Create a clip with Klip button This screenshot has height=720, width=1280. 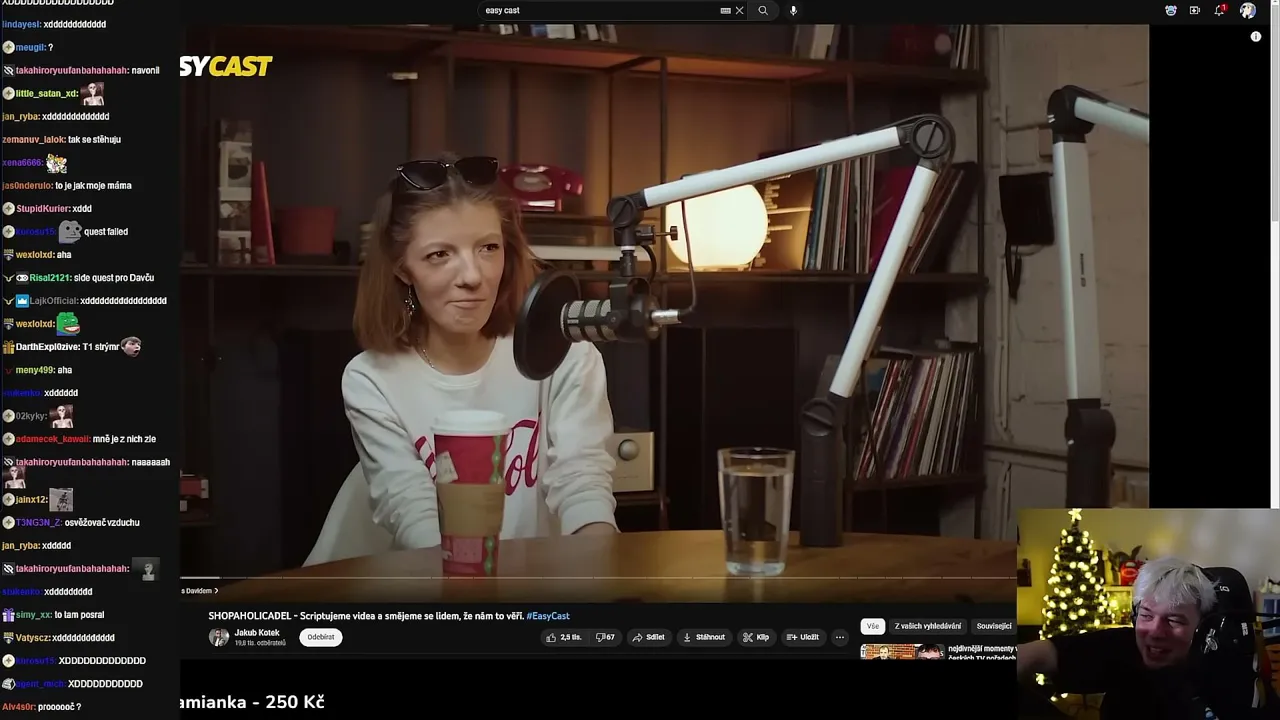(756, 637)
